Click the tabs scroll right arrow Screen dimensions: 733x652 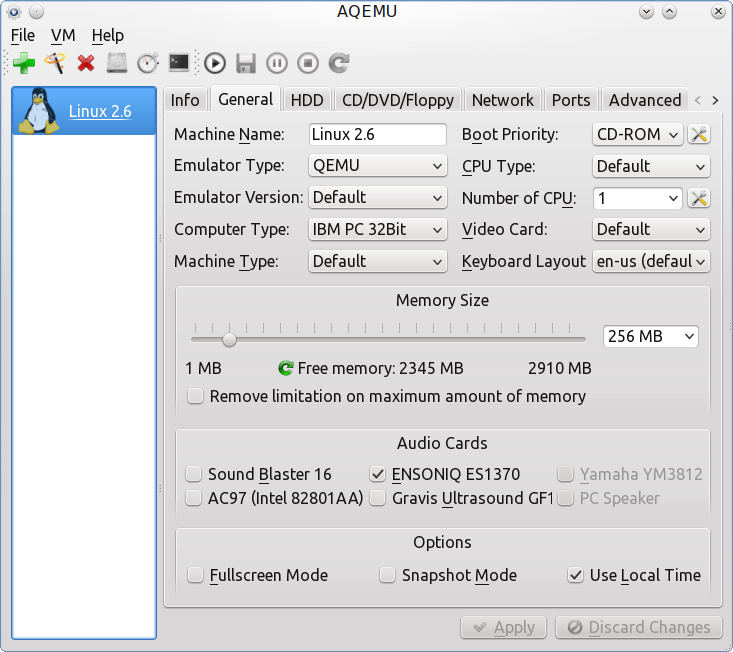point(715,100)
